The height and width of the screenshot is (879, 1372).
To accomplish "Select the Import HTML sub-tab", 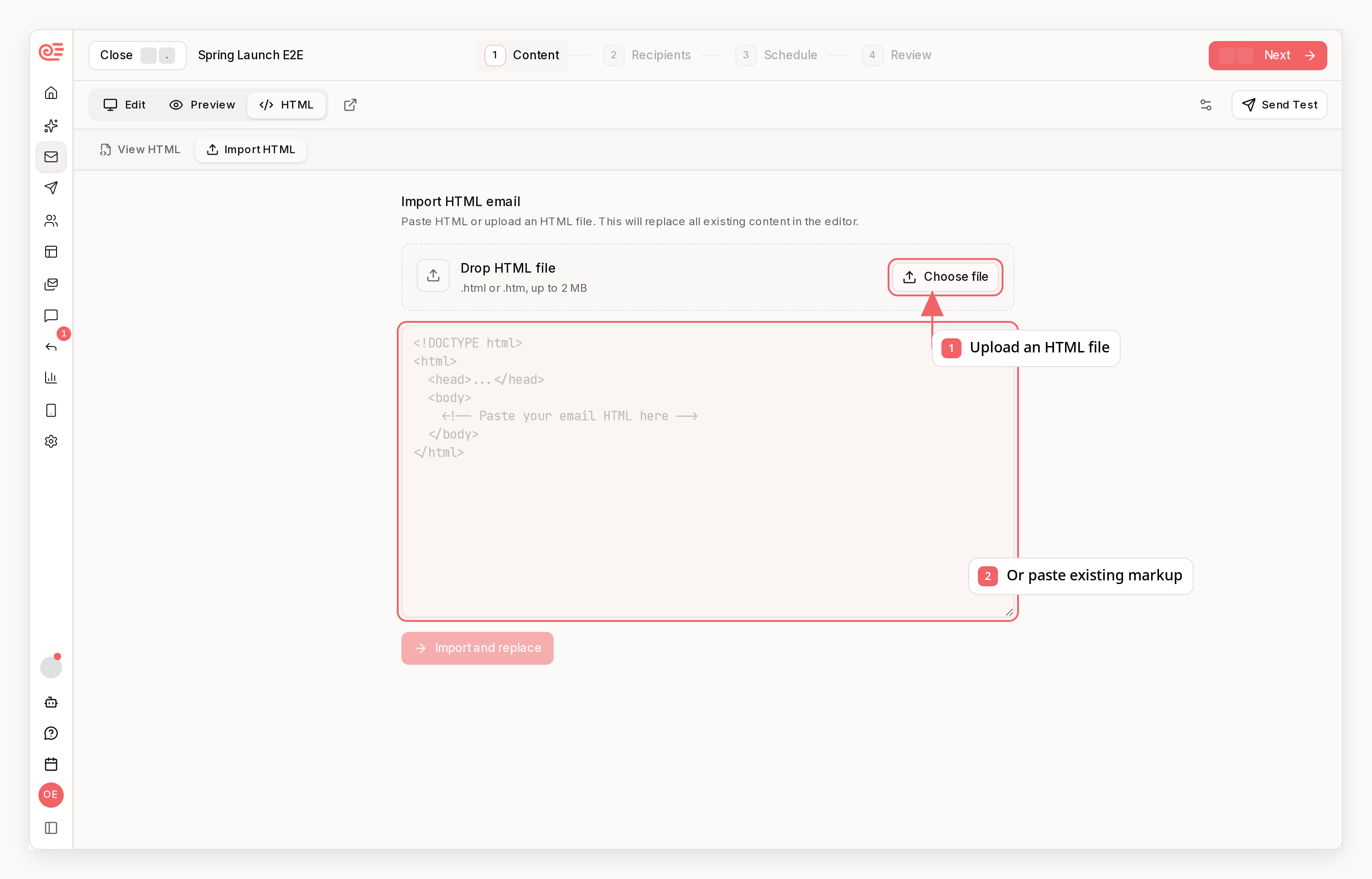I will pos(251,150).
